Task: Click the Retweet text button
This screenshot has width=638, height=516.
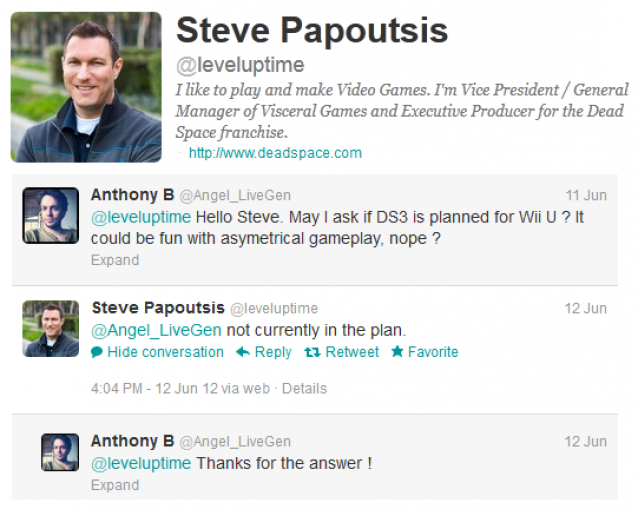Action: coord(352,352)
